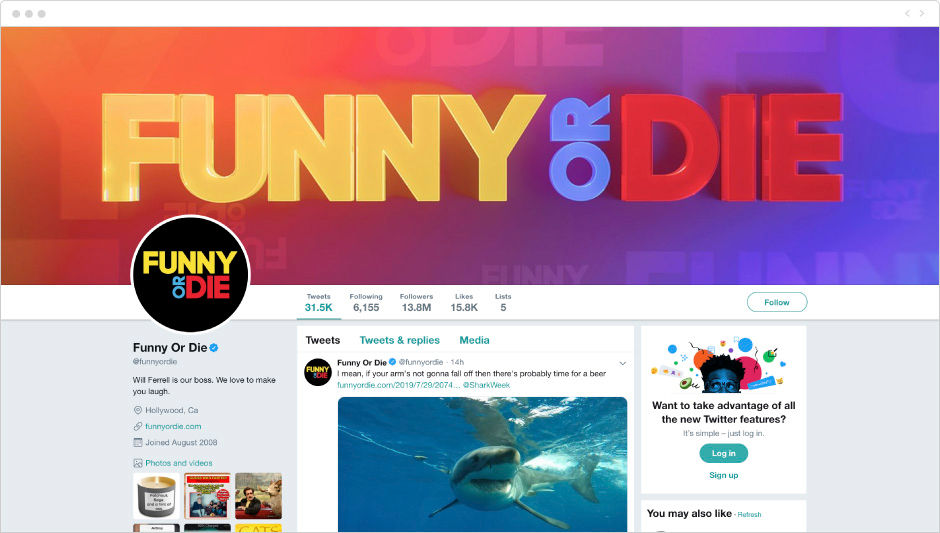Open the funnyordie.com/2019/7/29 tweet link
The width and height of the screenshot is (940, 533).
click(x=398, y=385)
